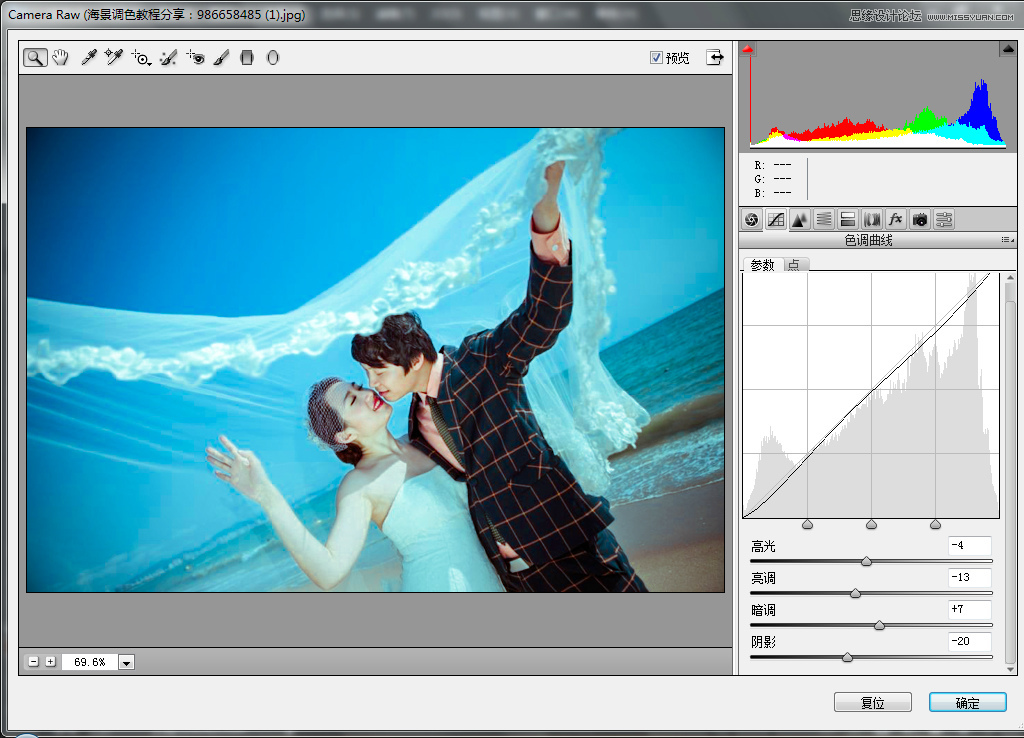Screen dimensions: 1024x738
Task: Select the Zoom magnifier tool
Action: tap(35, 58)
